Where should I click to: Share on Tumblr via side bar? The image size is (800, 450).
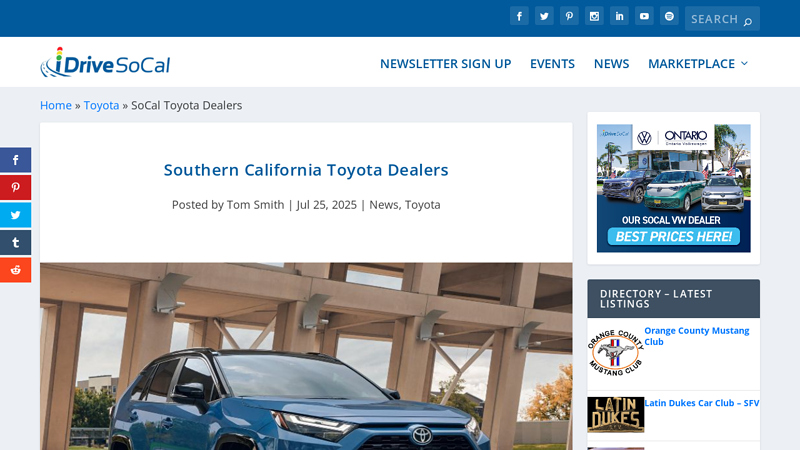(x=15, y=242)
